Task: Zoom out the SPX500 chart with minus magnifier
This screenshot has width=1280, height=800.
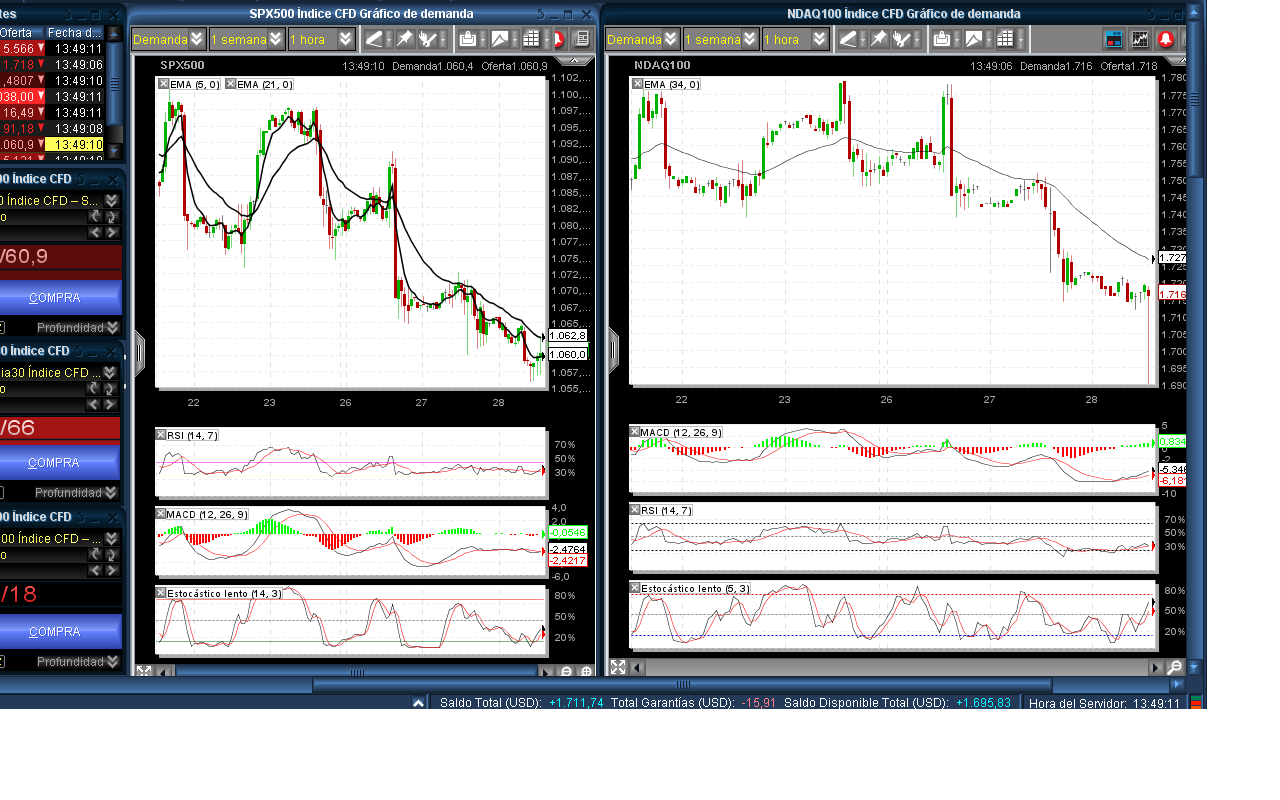Action: coord(567,672)
